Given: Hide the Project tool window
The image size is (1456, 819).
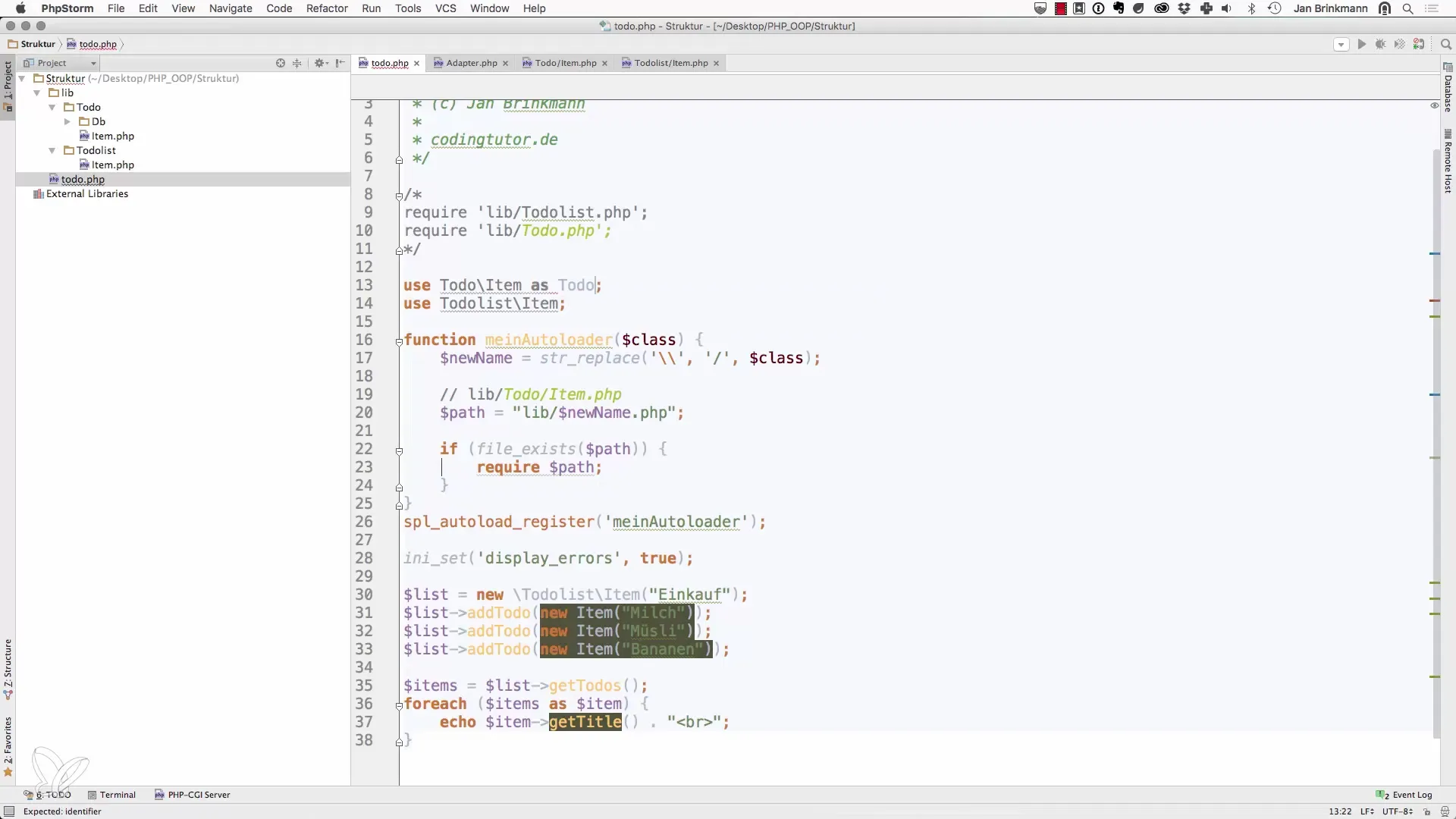Looking at the screenshot, I should click(x=340, y=63).
